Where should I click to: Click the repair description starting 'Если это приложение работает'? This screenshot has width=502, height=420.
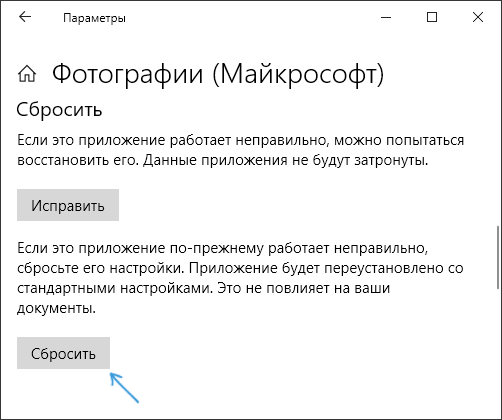point(240,150)
